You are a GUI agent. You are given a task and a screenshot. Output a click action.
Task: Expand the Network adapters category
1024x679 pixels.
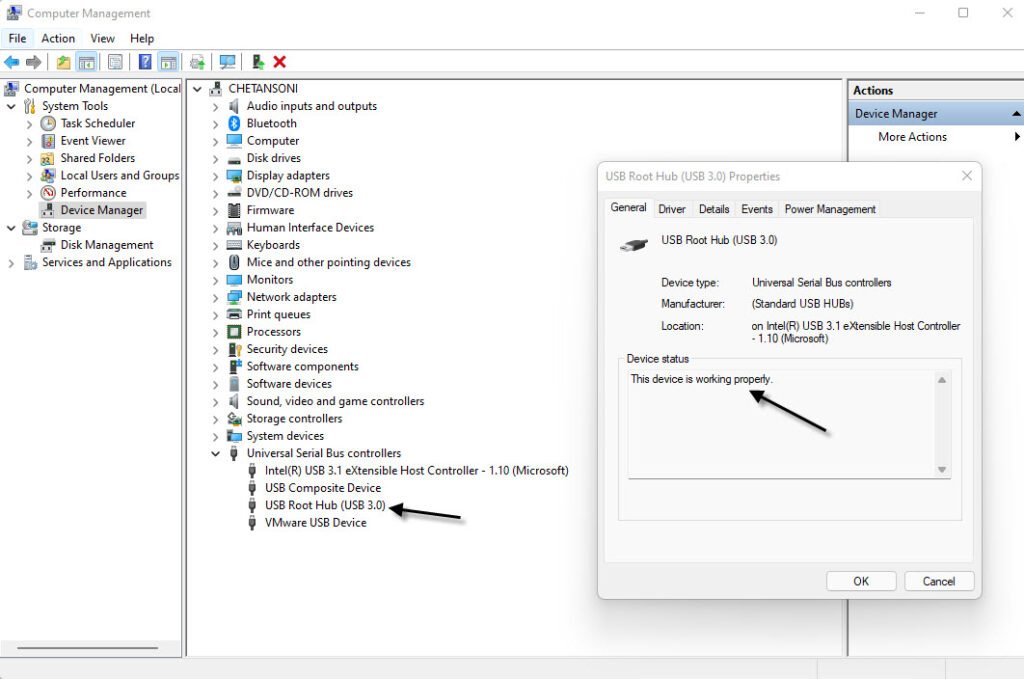coord(215,297)
